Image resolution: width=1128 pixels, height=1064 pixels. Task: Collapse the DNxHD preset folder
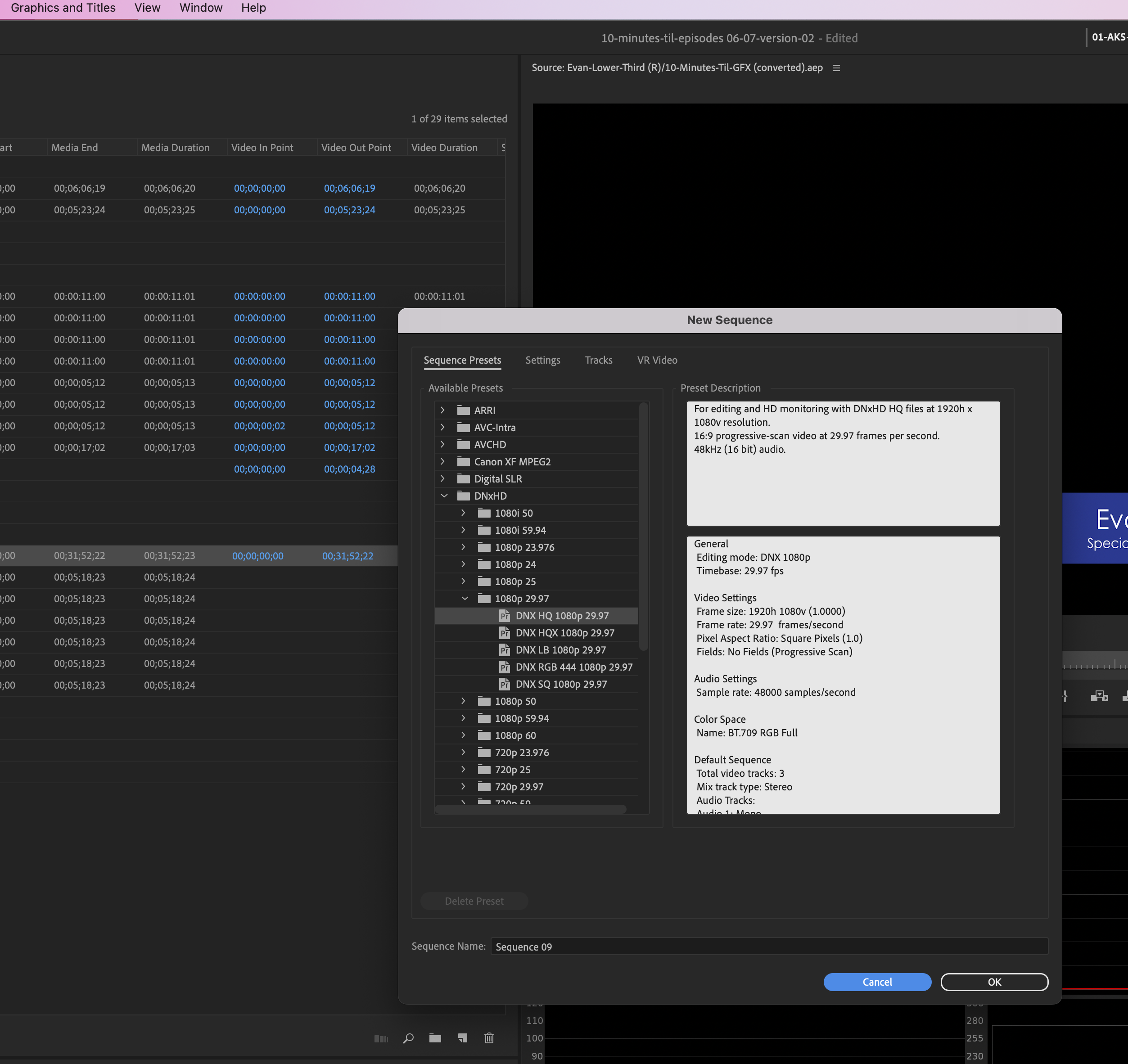[x=444, y=496]
